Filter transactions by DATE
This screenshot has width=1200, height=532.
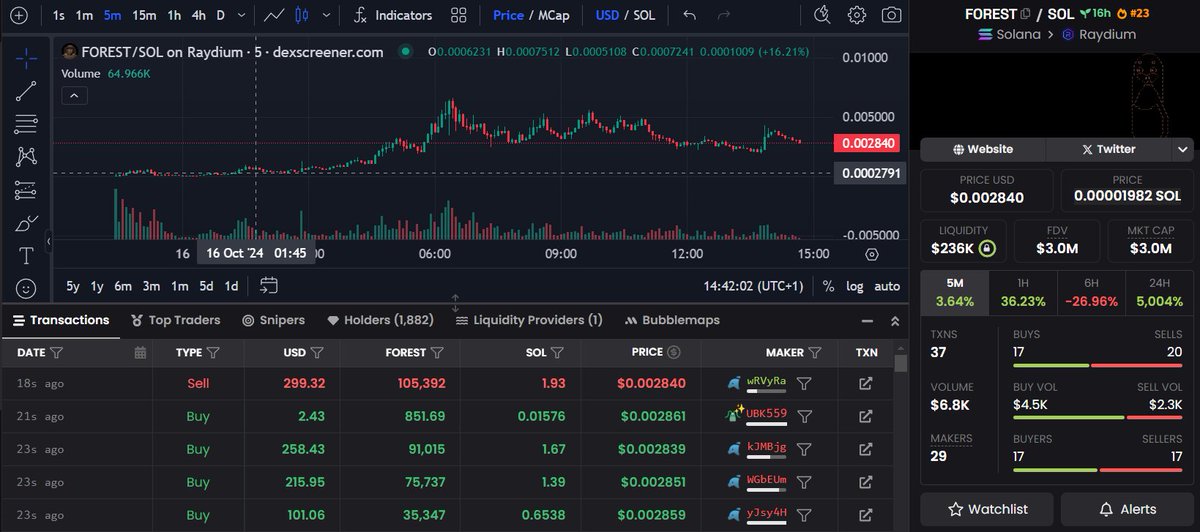pyautogui.click(x=57, y=352)
